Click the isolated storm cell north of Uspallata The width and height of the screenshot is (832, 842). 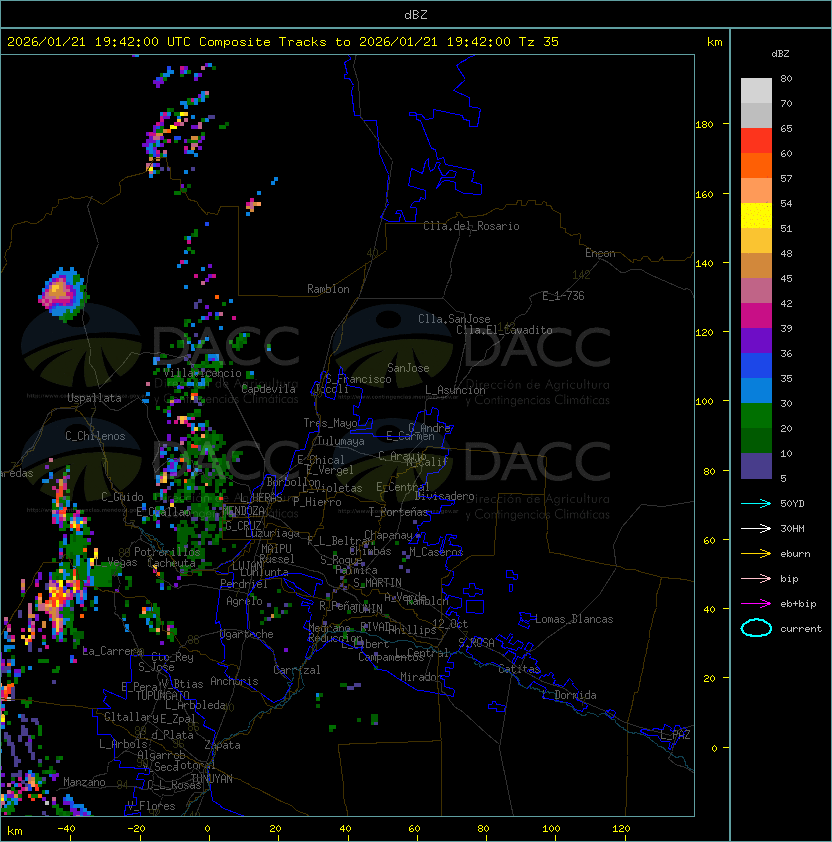click(63, 294)
